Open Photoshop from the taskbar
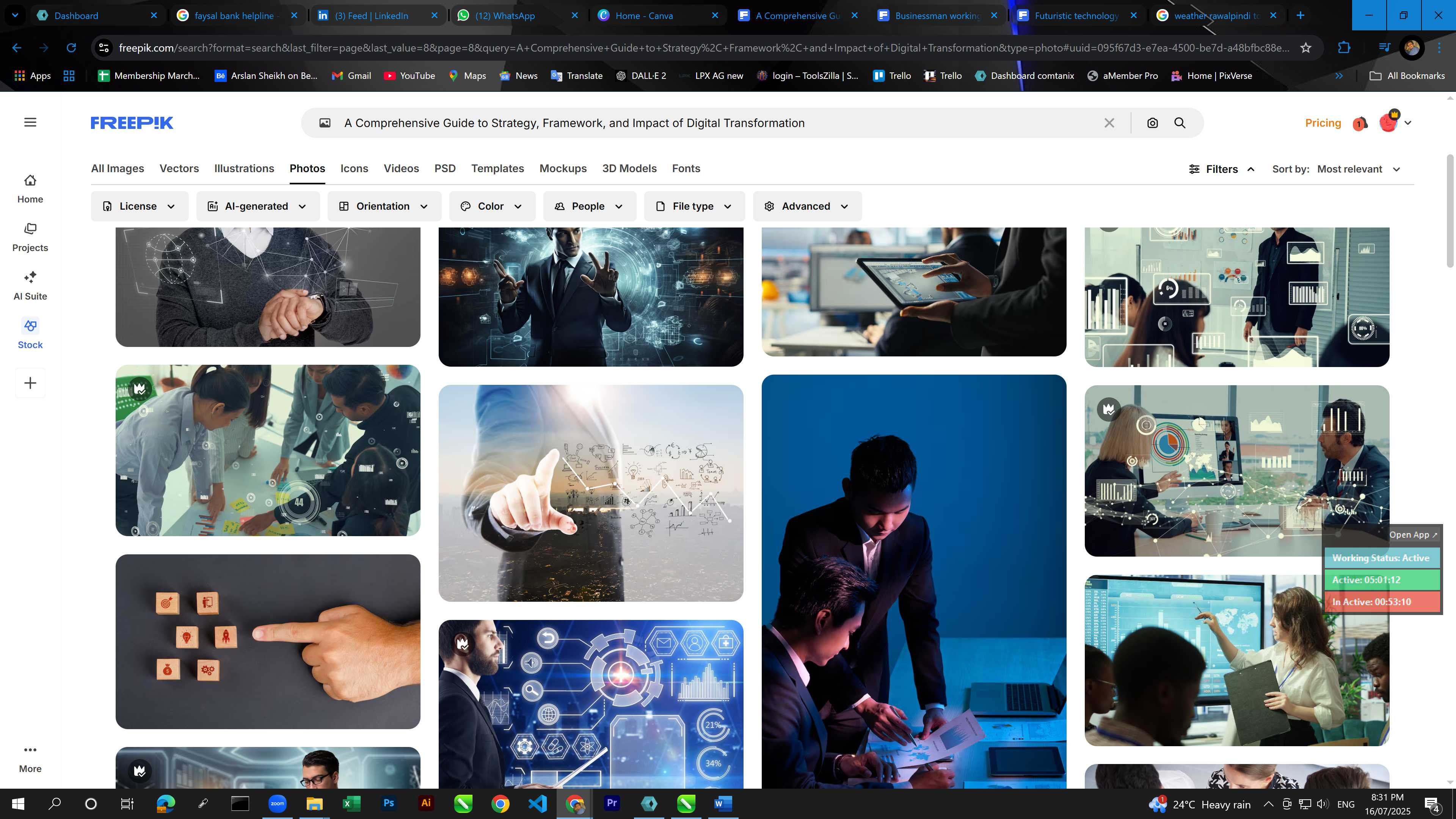The image size is (1456, 819). point(389,803)
